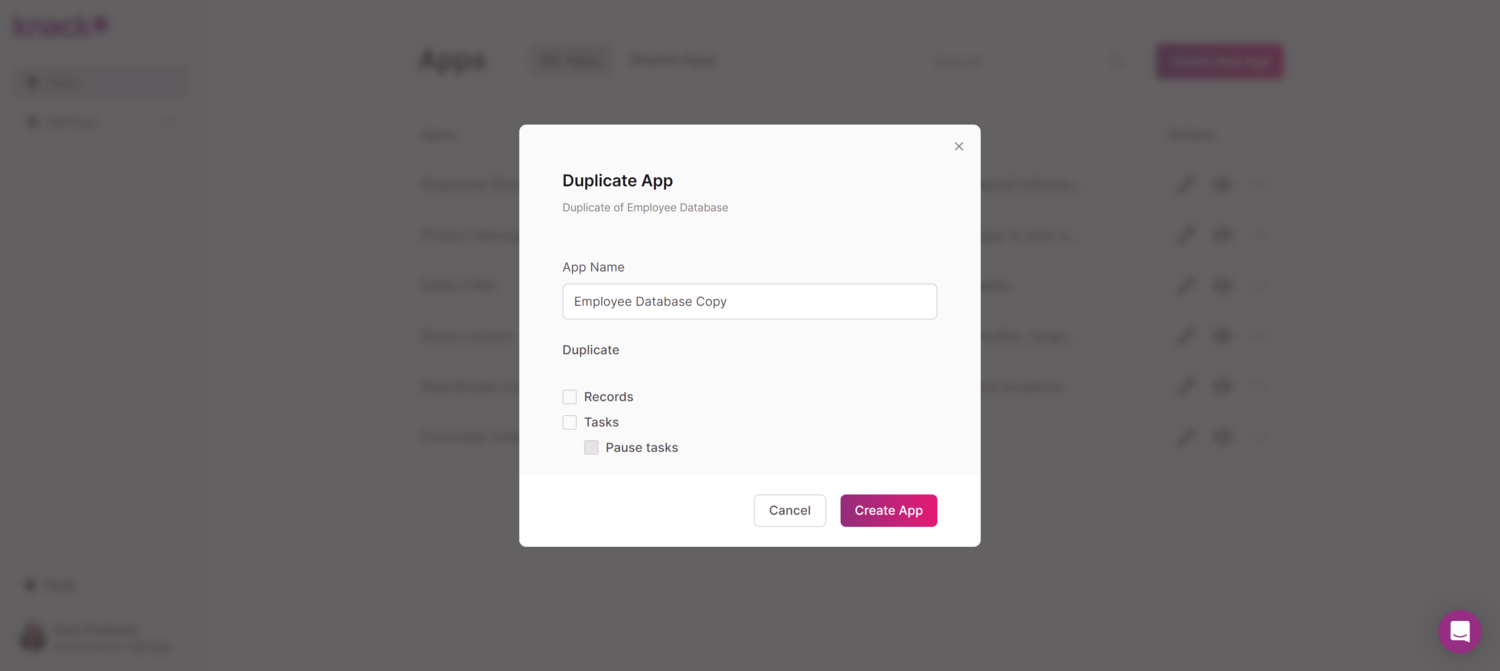
Task: Open more options for Sales CRM row
Action: click(1259, 285)
